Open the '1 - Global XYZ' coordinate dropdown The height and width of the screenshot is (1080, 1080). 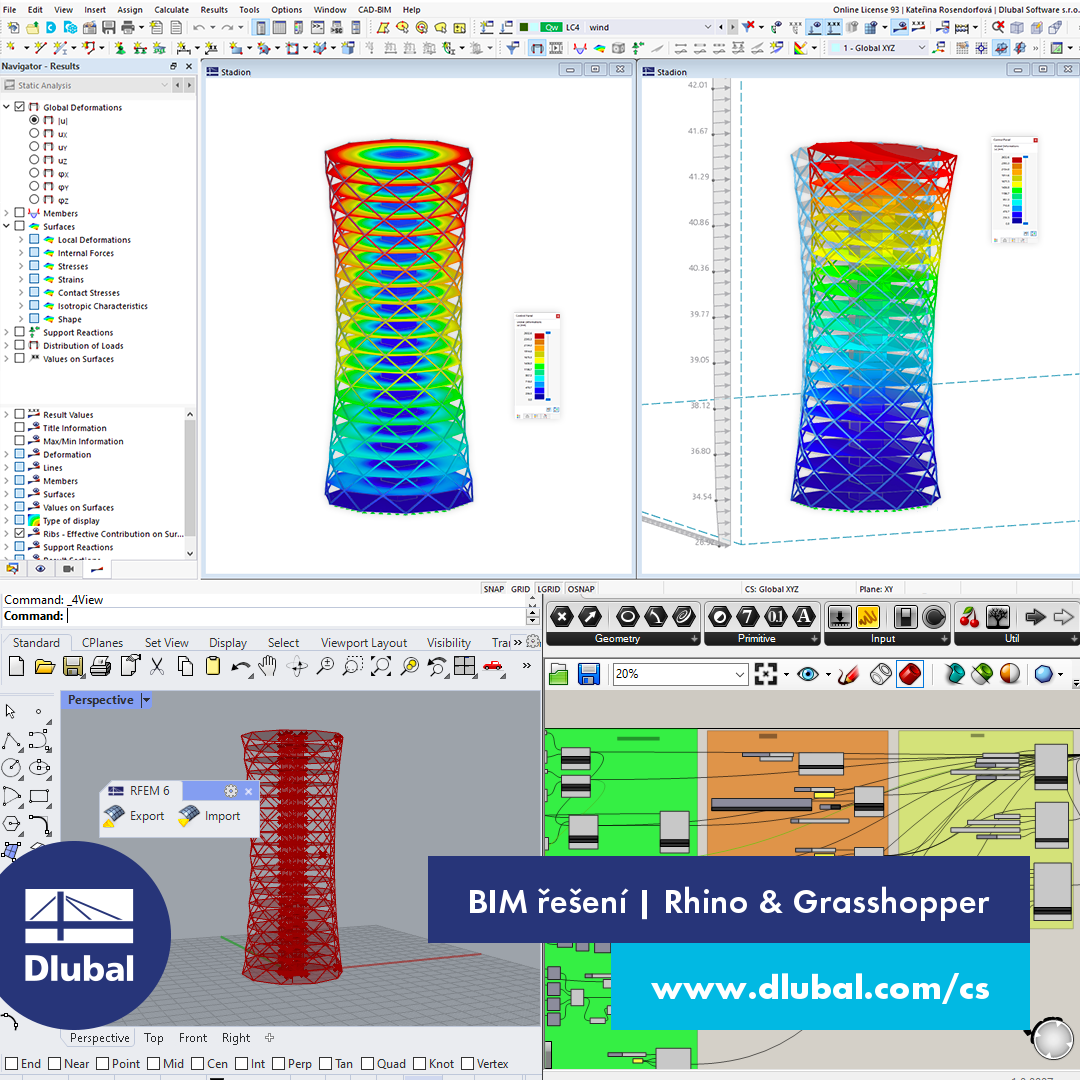tap(922, 48)
